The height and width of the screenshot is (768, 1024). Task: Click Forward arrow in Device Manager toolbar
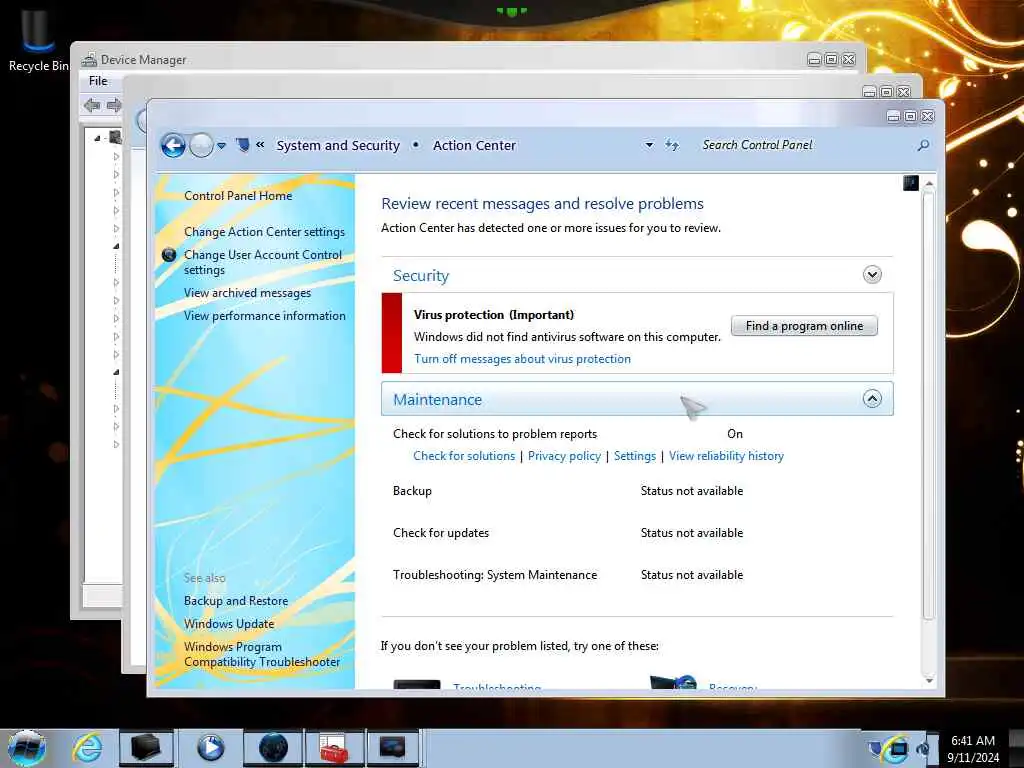coord(114,105)
